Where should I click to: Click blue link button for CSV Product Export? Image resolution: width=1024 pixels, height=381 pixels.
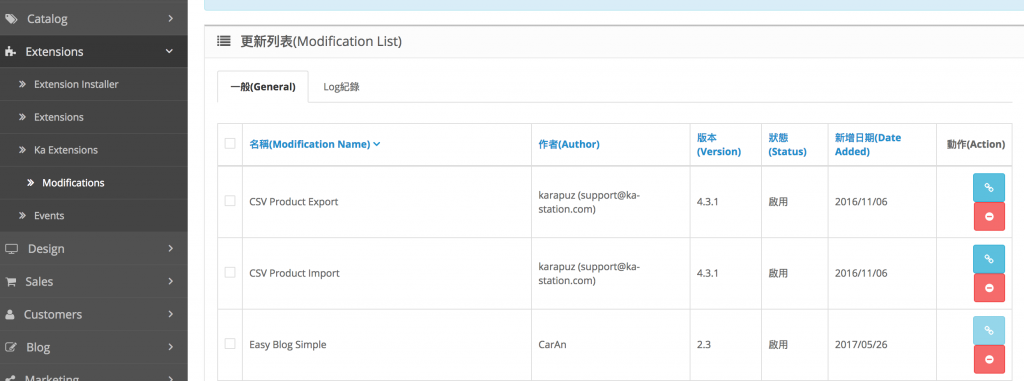click(x=989, y=188)
